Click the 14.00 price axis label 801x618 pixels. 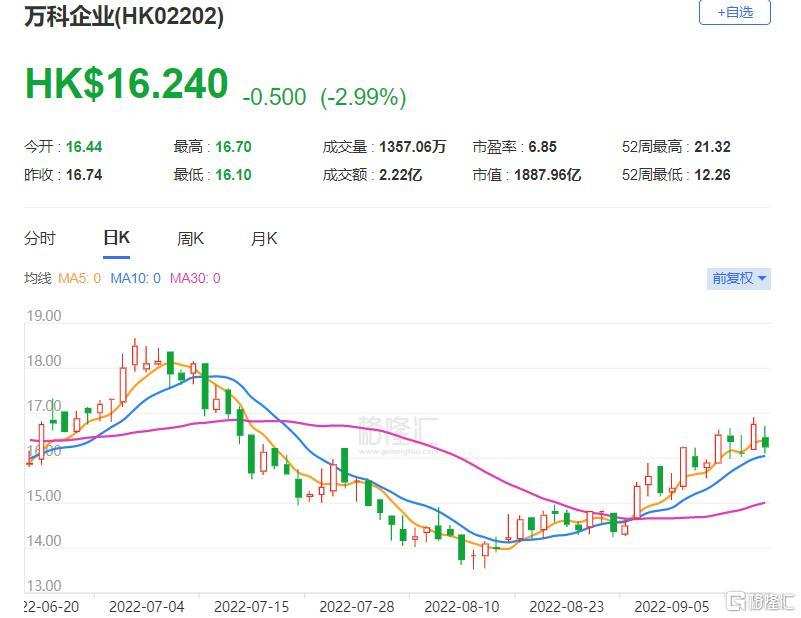(44, 541)
